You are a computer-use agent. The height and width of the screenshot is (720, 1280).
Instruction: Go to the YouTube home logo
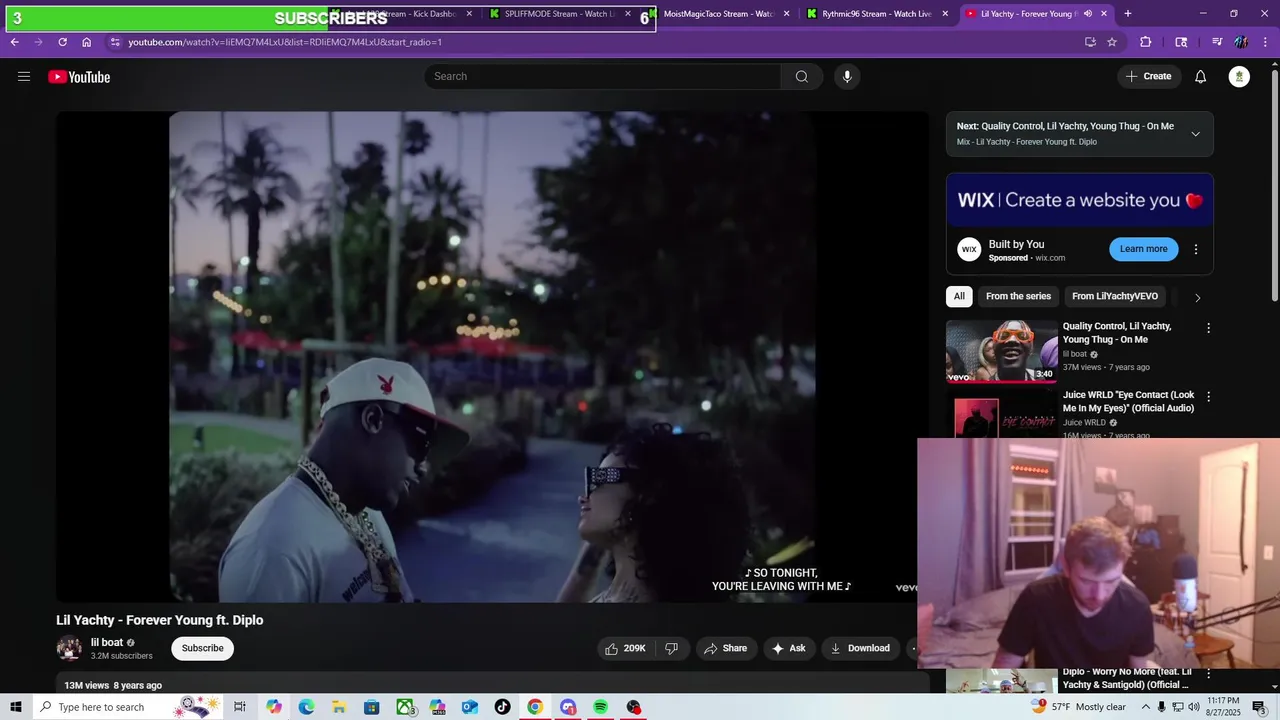tap(79, 77)
